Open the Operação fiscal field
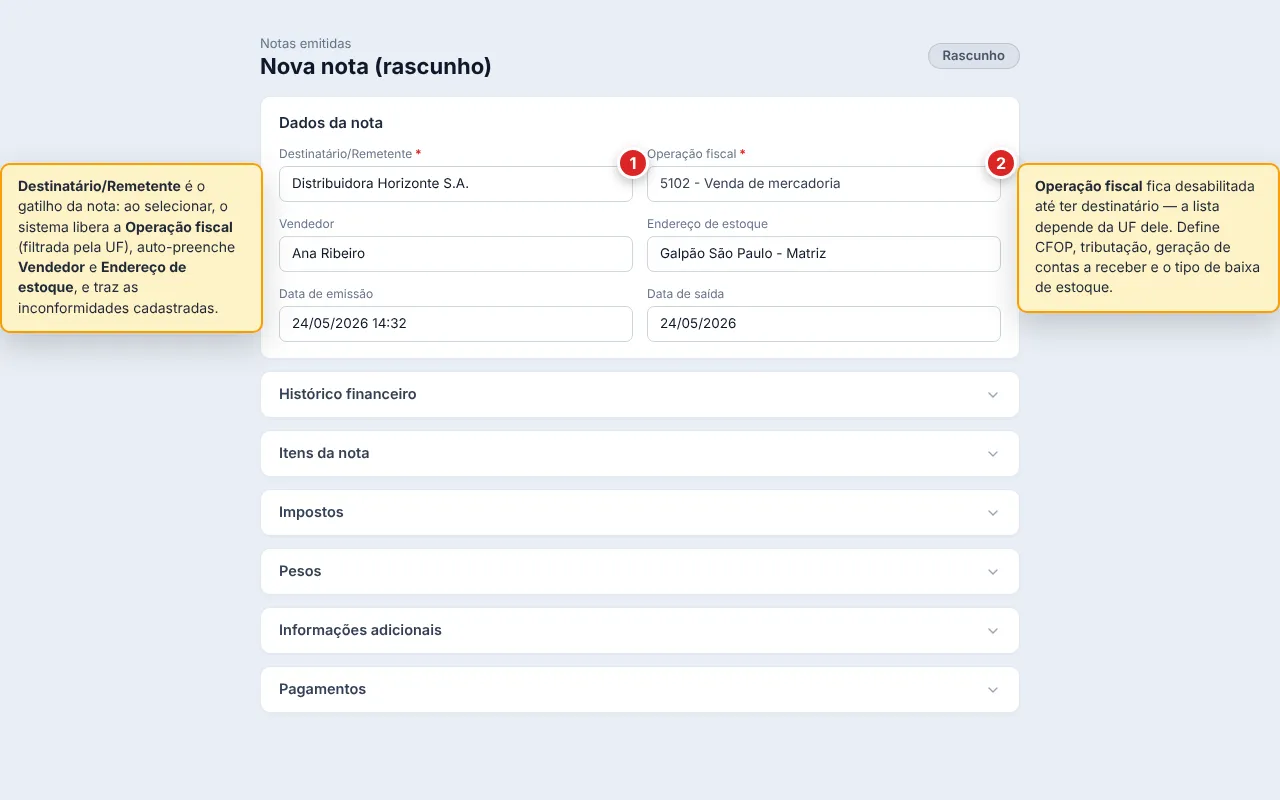Image resolution: width=1280 pixels, height=800 pixels. (x=824, y=184)
